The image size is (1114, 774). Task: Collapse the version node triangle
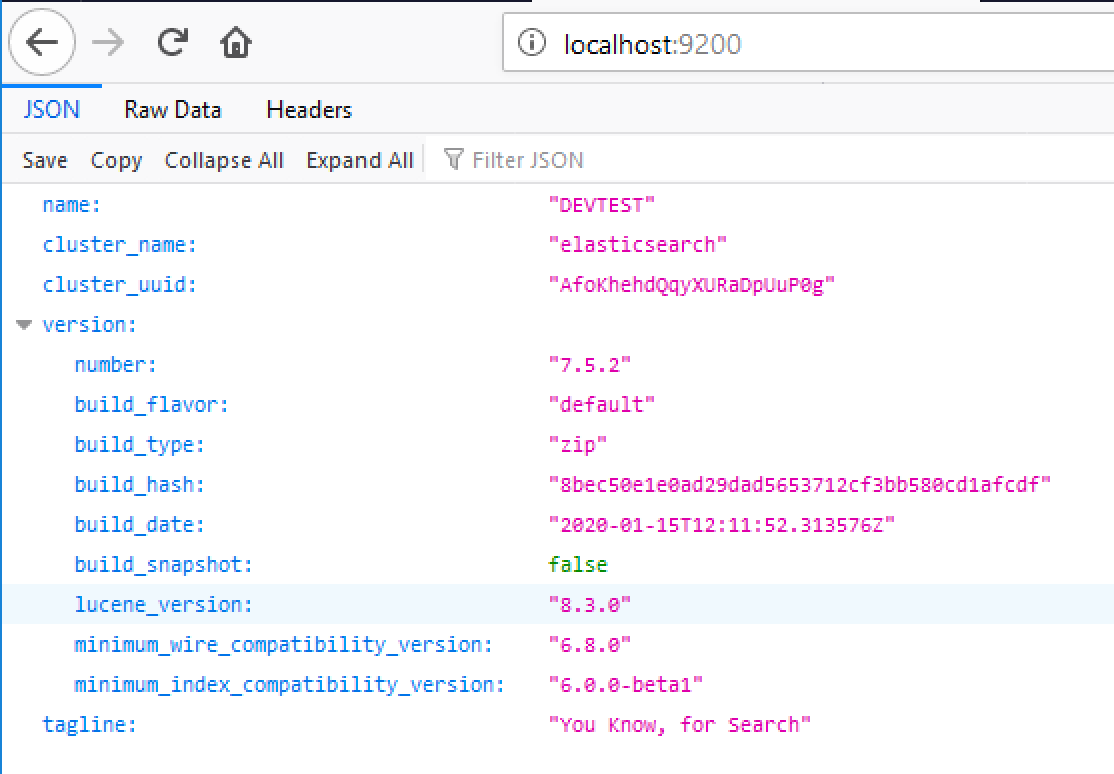24,325
